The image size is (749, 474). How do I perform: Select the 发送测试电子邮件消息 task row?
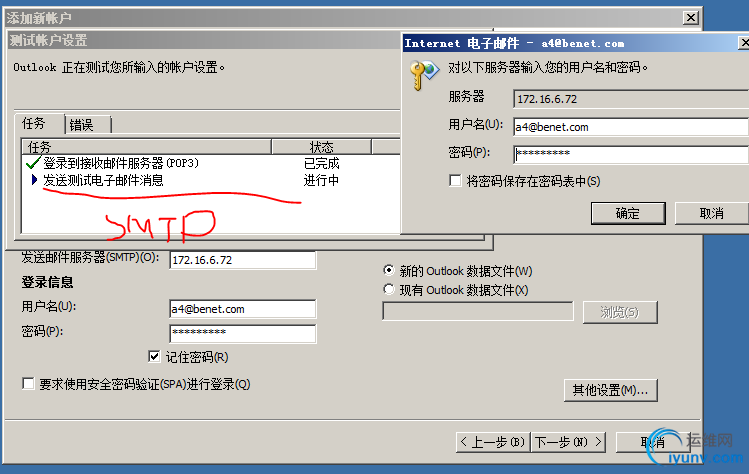(210, 180)
